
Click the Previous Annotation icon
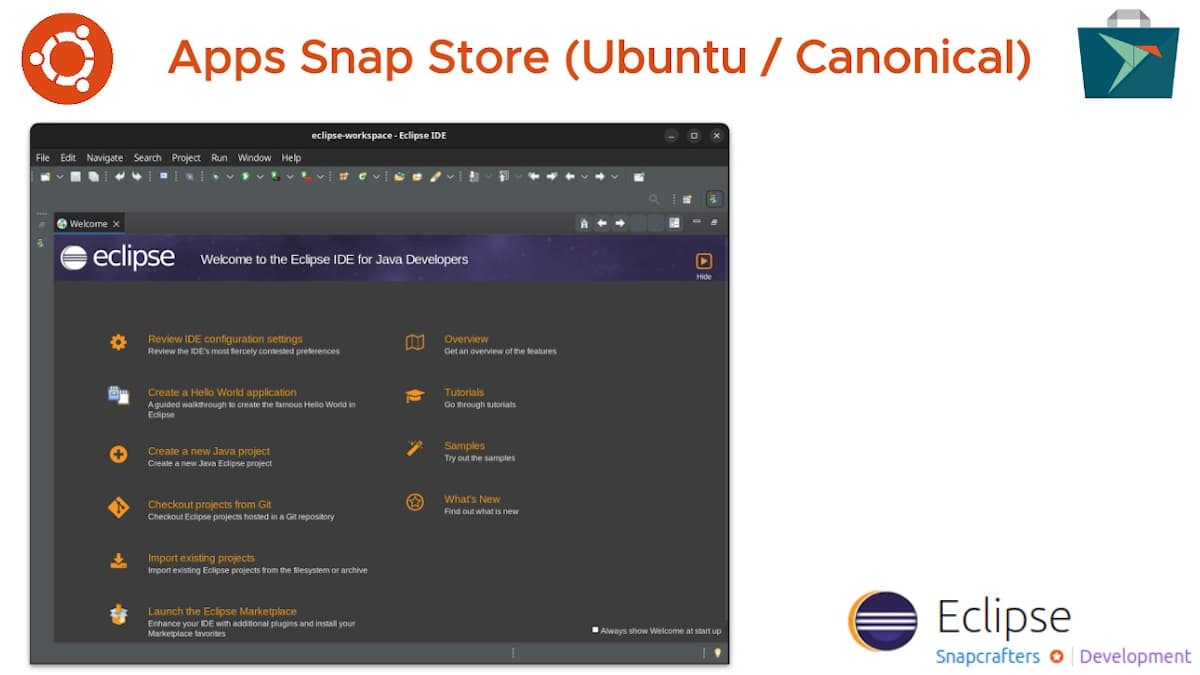[504, 177]
